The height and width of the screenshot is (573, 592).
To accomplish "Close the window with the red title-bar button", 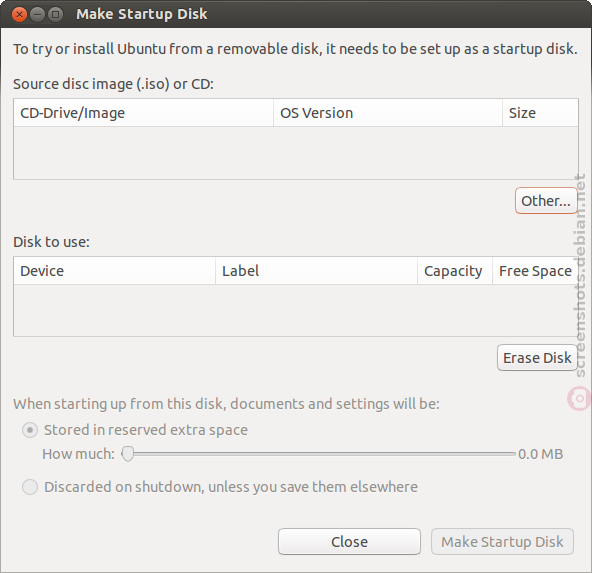I will pyautogui.click(x=19, y=15).
